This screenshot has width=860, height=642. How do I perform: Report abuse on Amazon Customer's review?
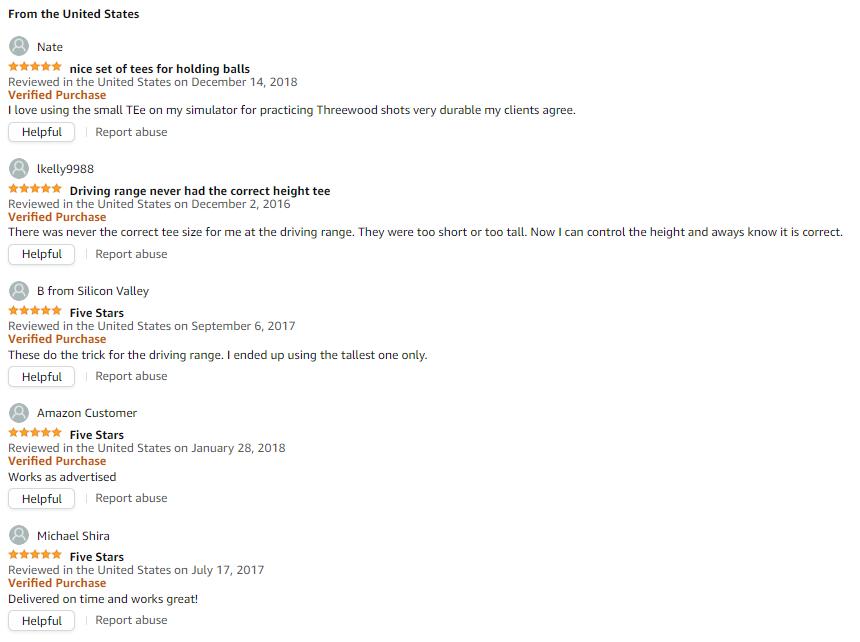point(131,498)
